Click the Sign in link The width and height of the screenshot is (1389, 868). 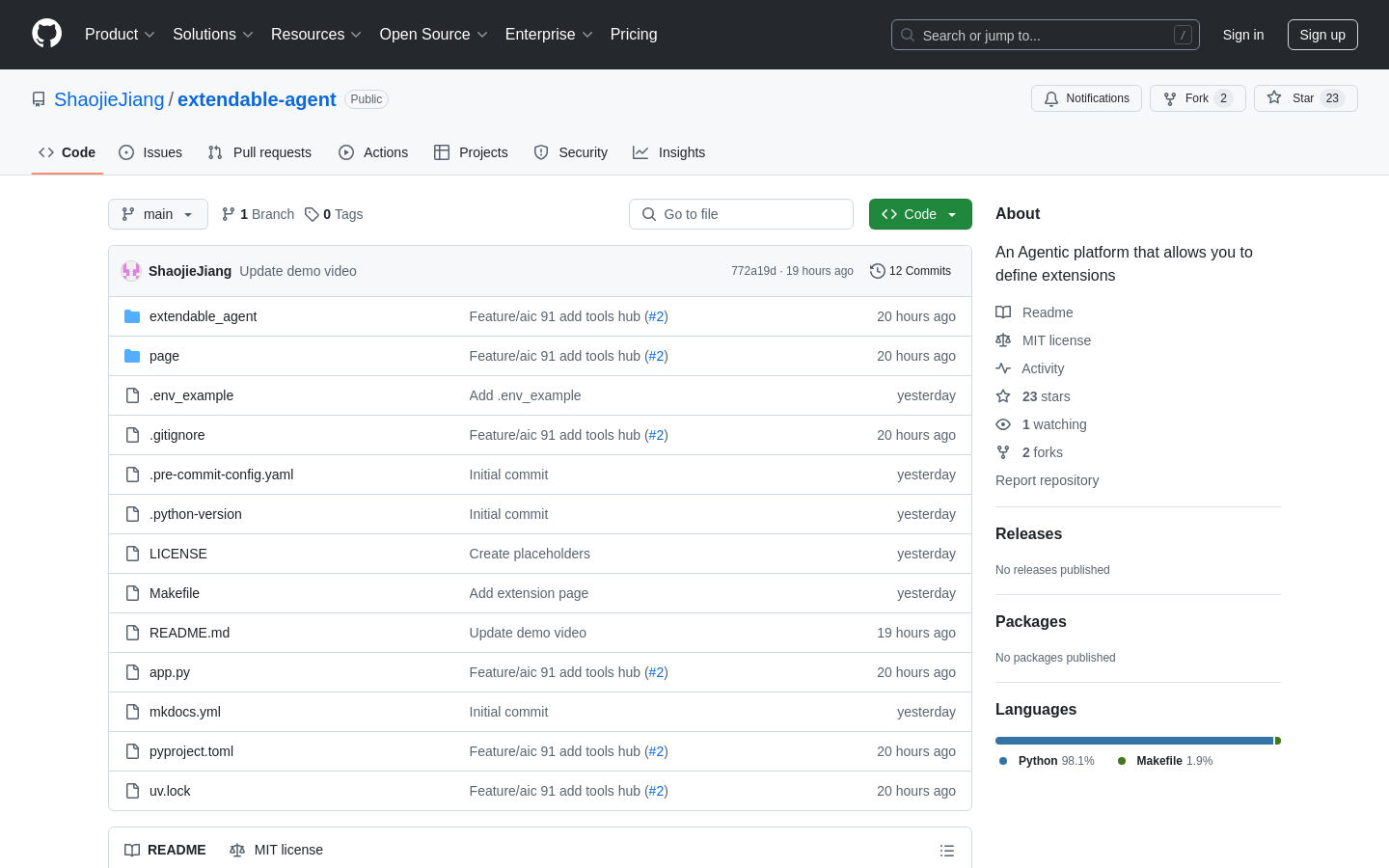(1243, 35)
